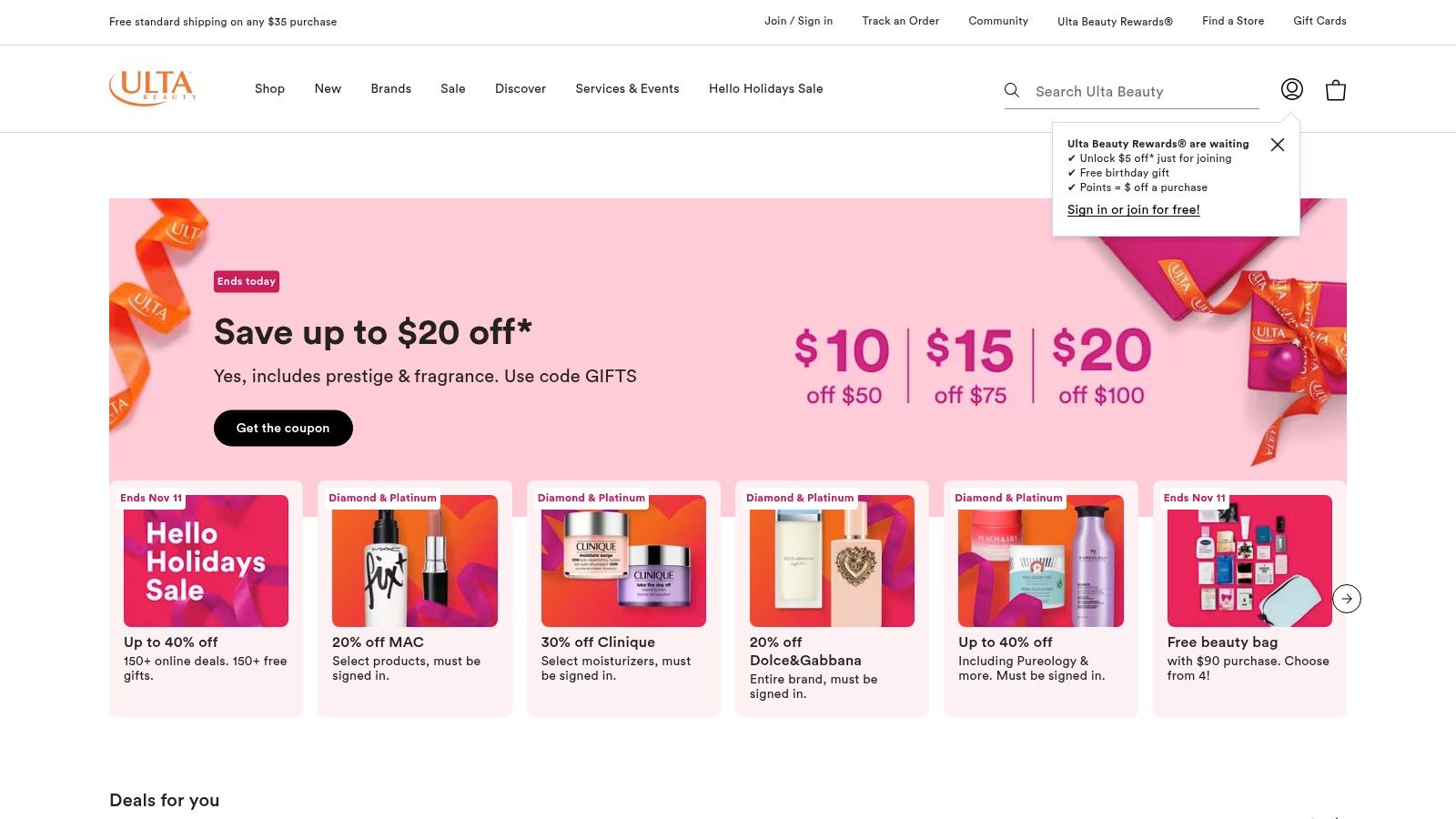Click Sign in or join for free link

tap(1133, 209)
